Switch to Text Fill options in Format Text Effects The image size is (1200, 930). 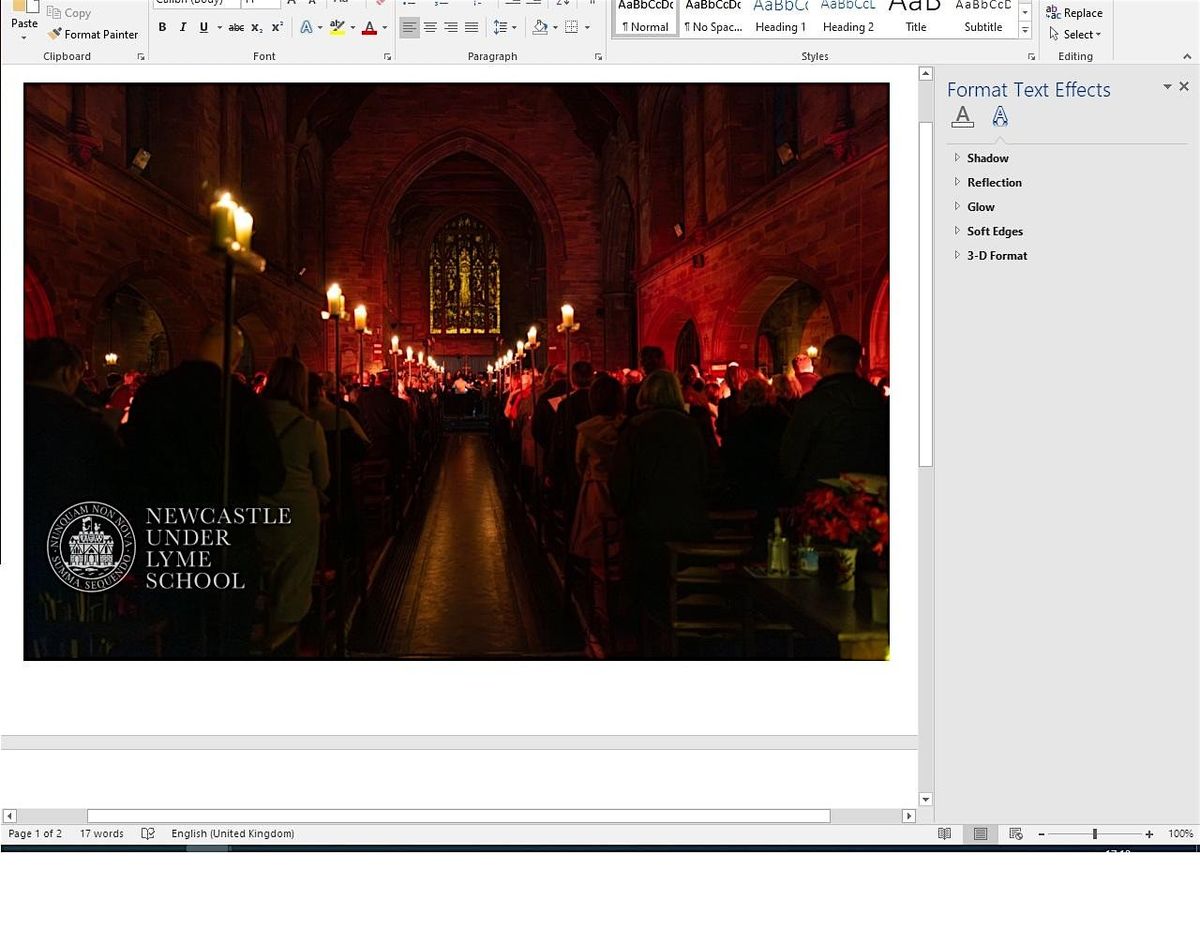point(962,116)
